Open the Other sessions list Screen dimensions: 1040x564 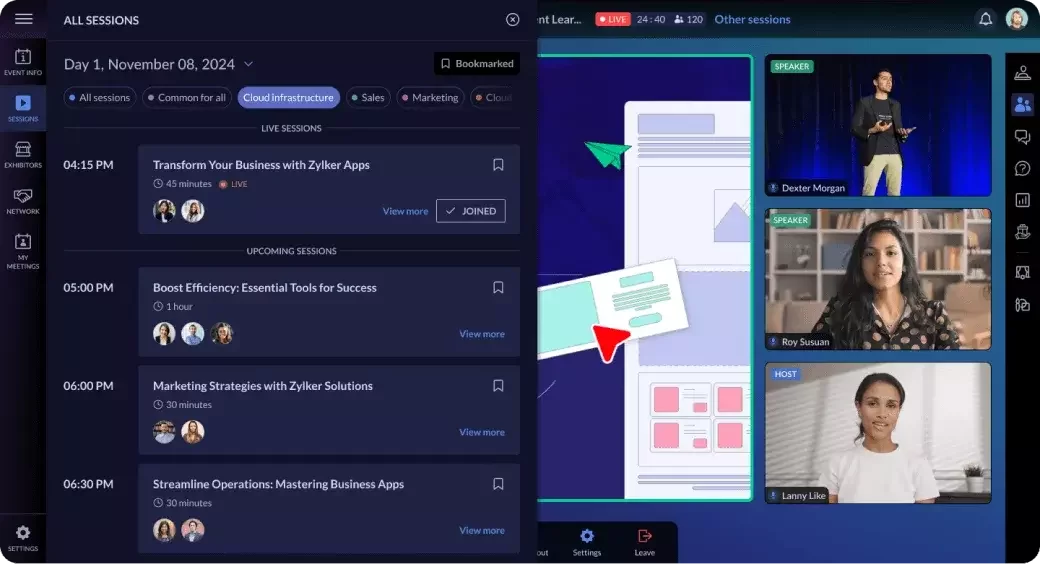pos(752,19)
